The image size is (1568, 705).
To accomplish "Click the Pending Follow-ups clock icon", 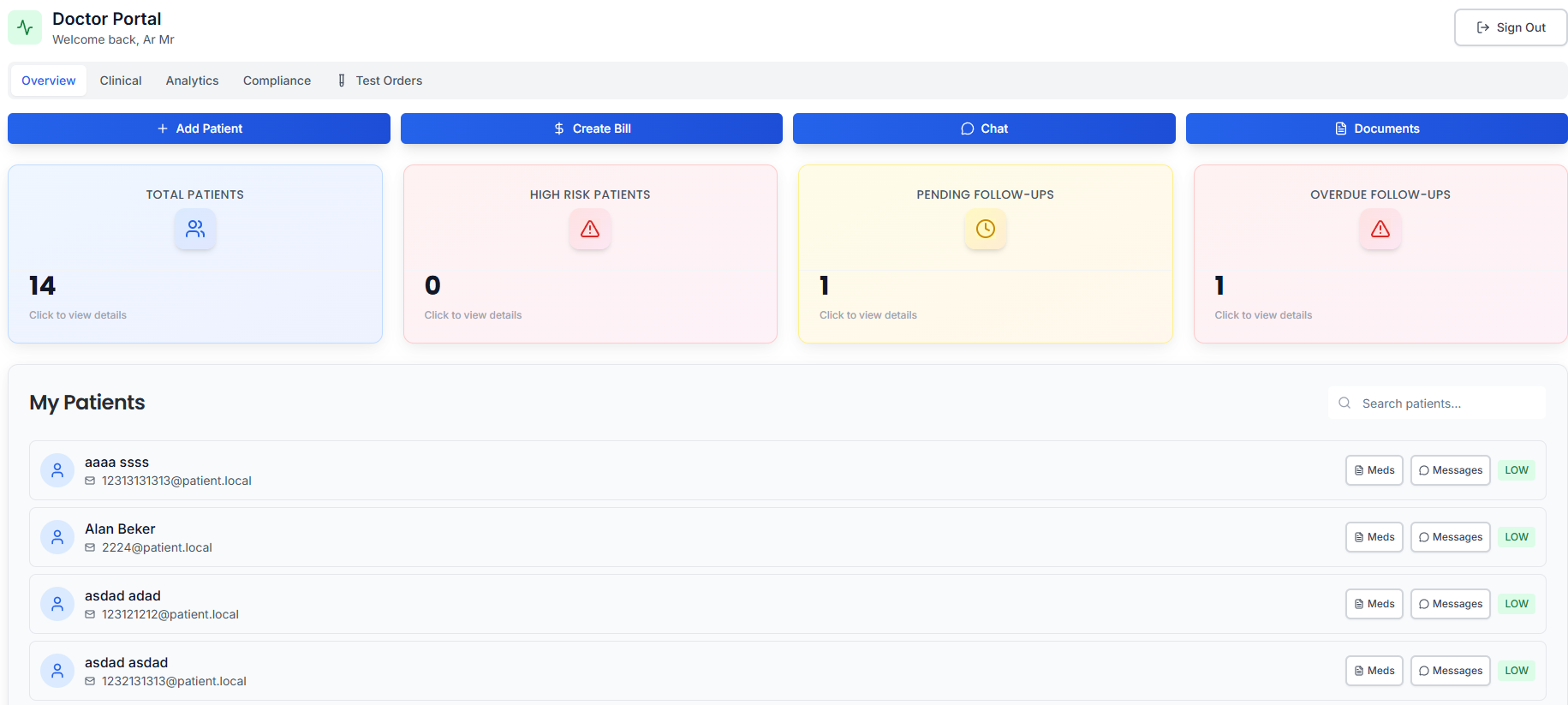I will 985,229.
